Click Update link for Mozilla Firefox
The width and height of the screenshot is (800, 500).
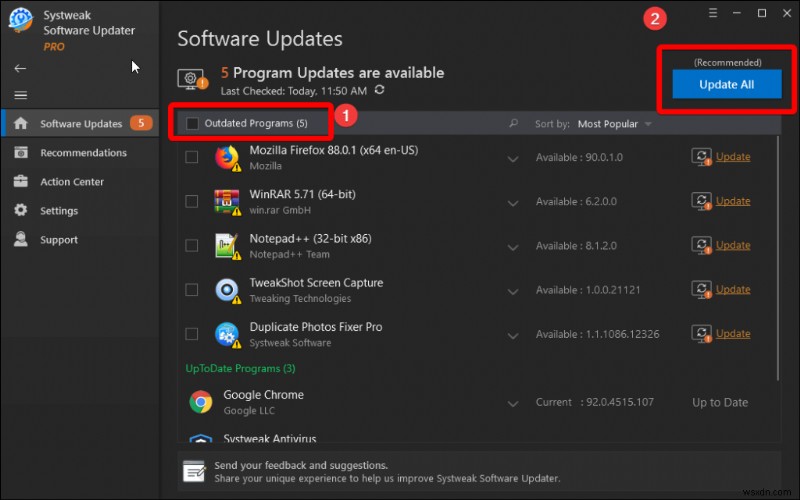[x=733, y=157]
